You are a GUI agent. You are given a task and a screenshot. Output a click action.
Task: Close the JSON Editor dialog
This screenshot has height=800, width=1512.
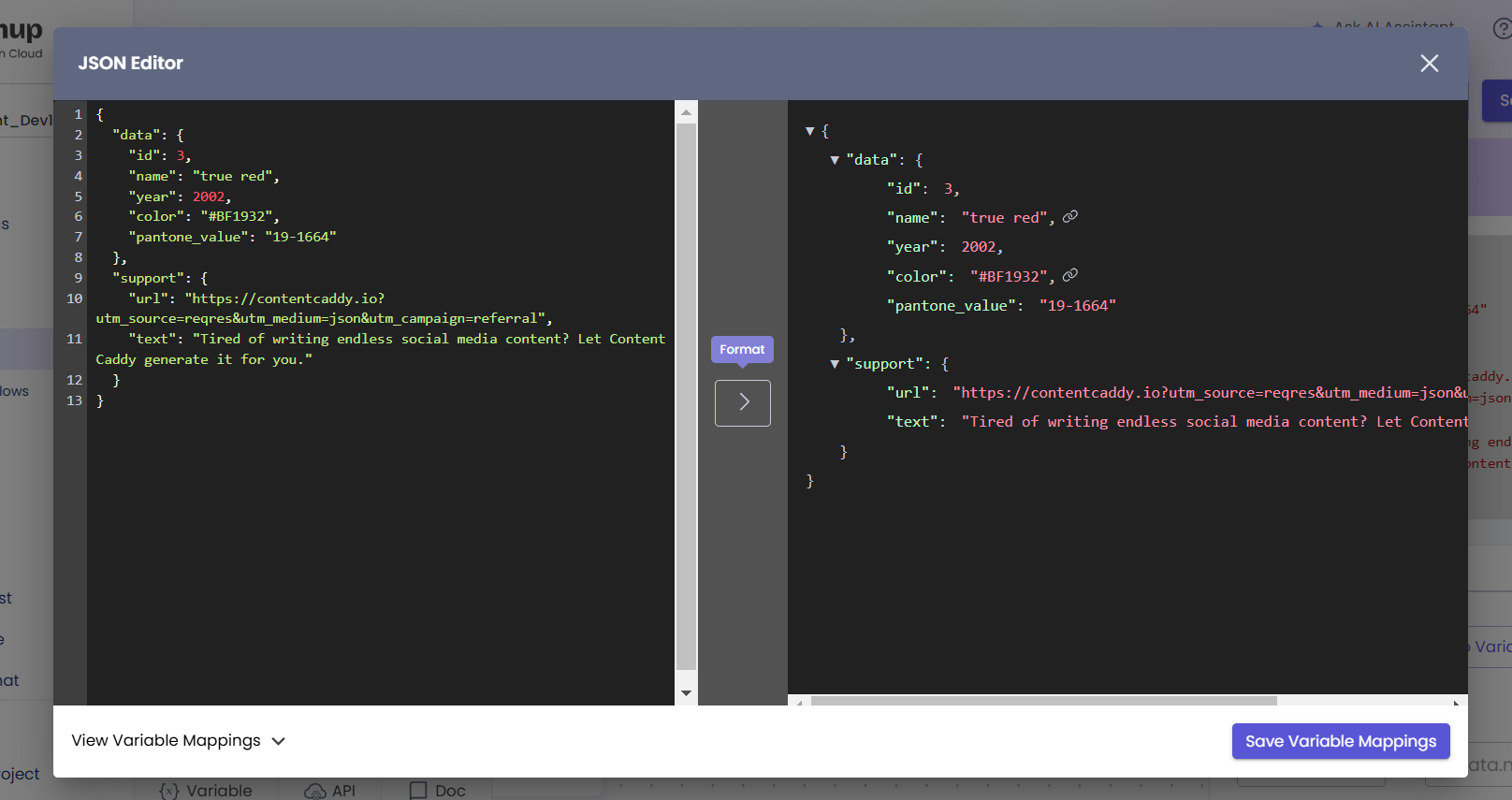coord(1429,63)
